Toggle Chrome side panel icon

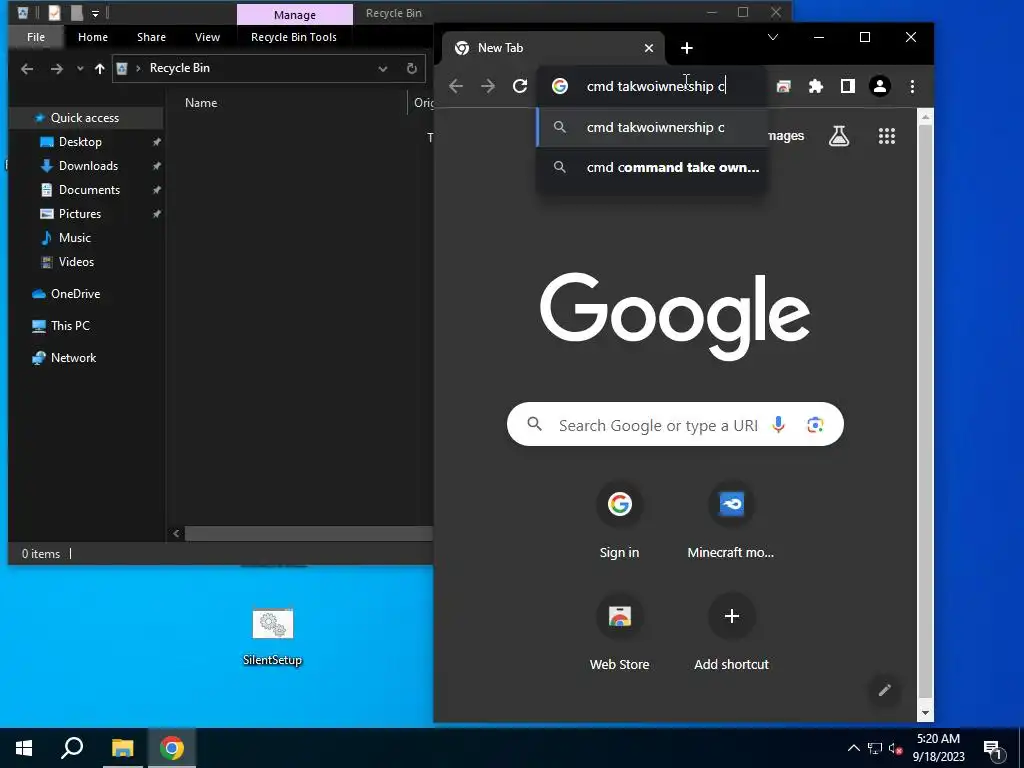click(848, 86)
